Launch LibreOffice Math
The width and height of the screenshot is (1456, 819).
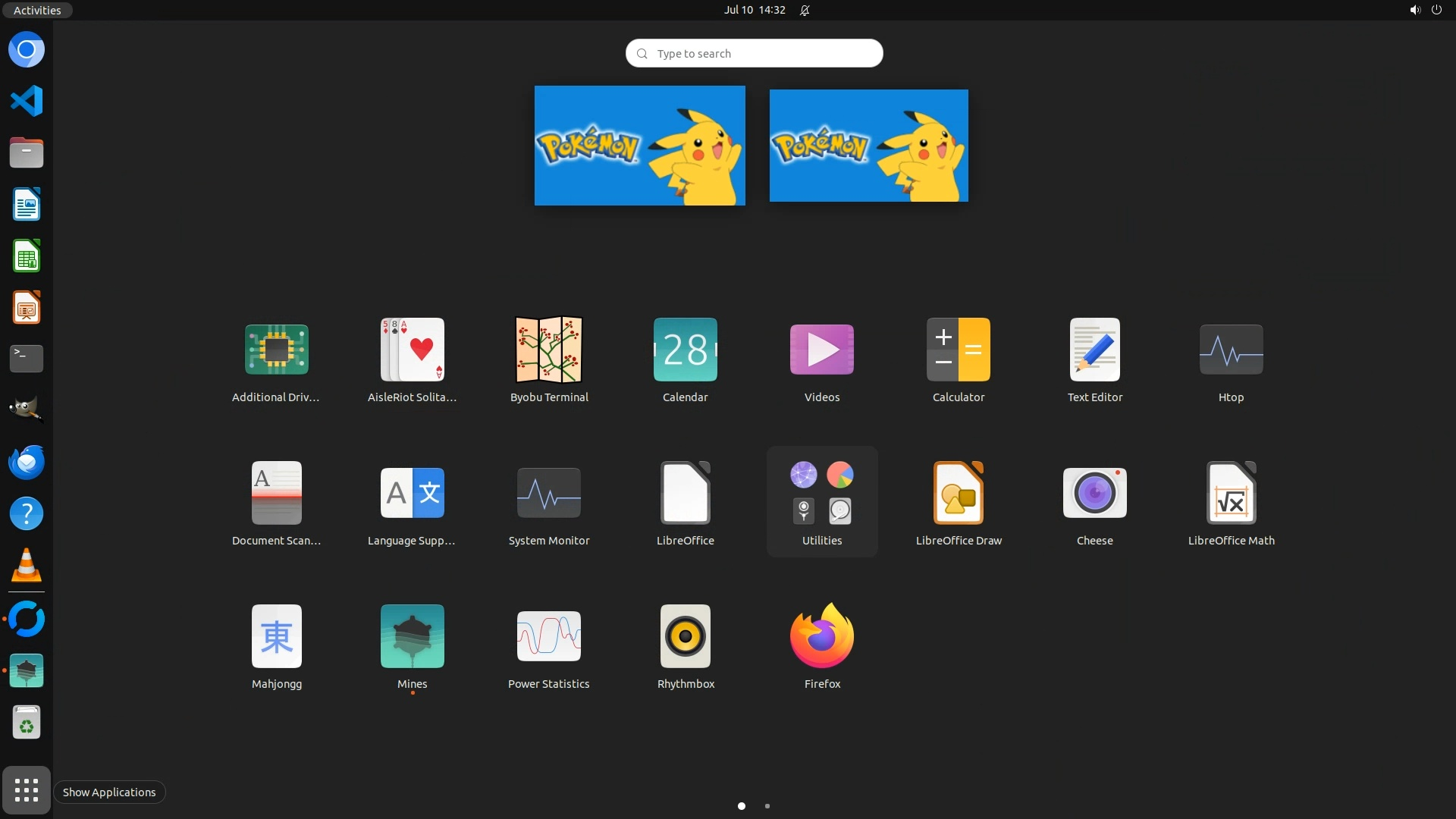(1230, 494)
